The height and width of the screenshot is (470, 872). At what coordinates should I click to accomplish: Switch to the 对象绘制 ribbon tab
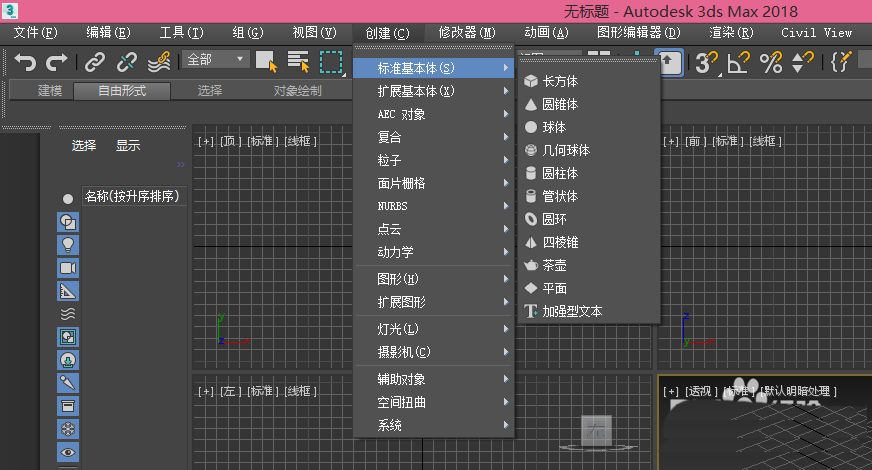pos(298,91)
